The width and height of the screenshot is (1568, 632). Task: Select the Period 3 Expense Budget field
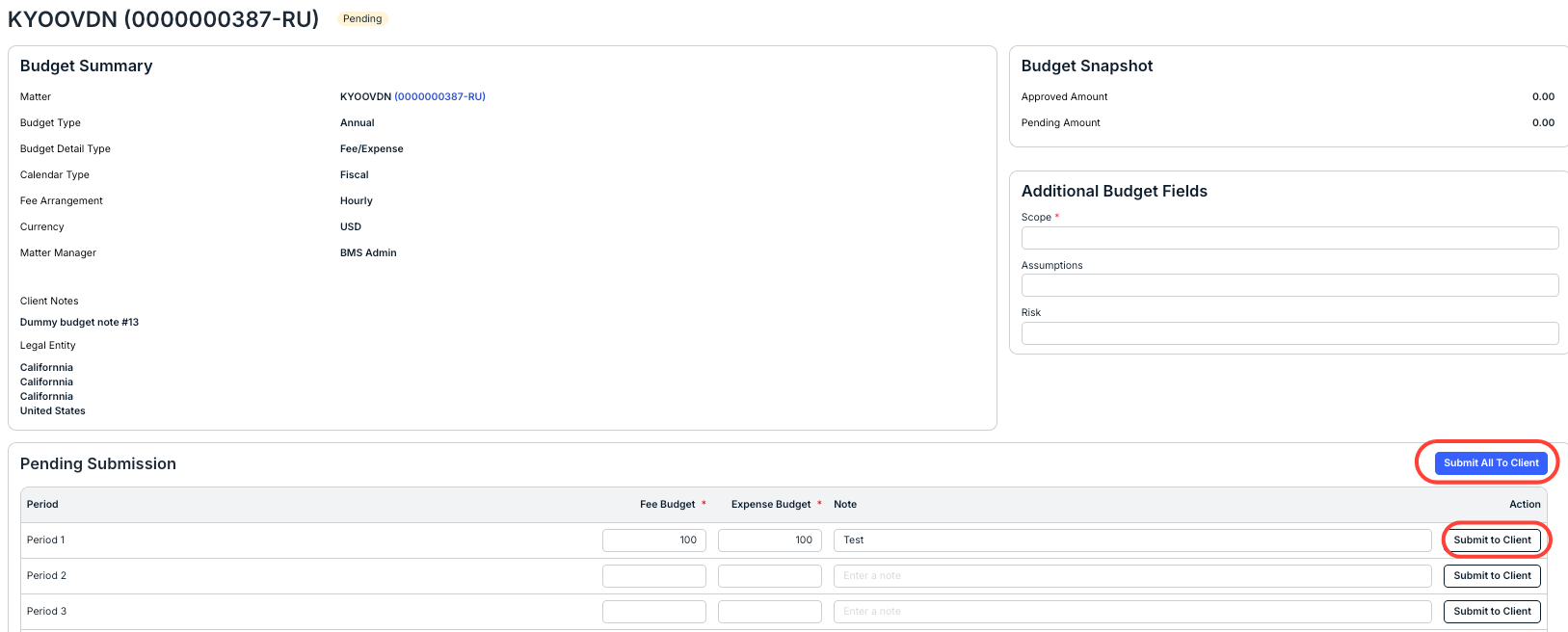point(770,612)
